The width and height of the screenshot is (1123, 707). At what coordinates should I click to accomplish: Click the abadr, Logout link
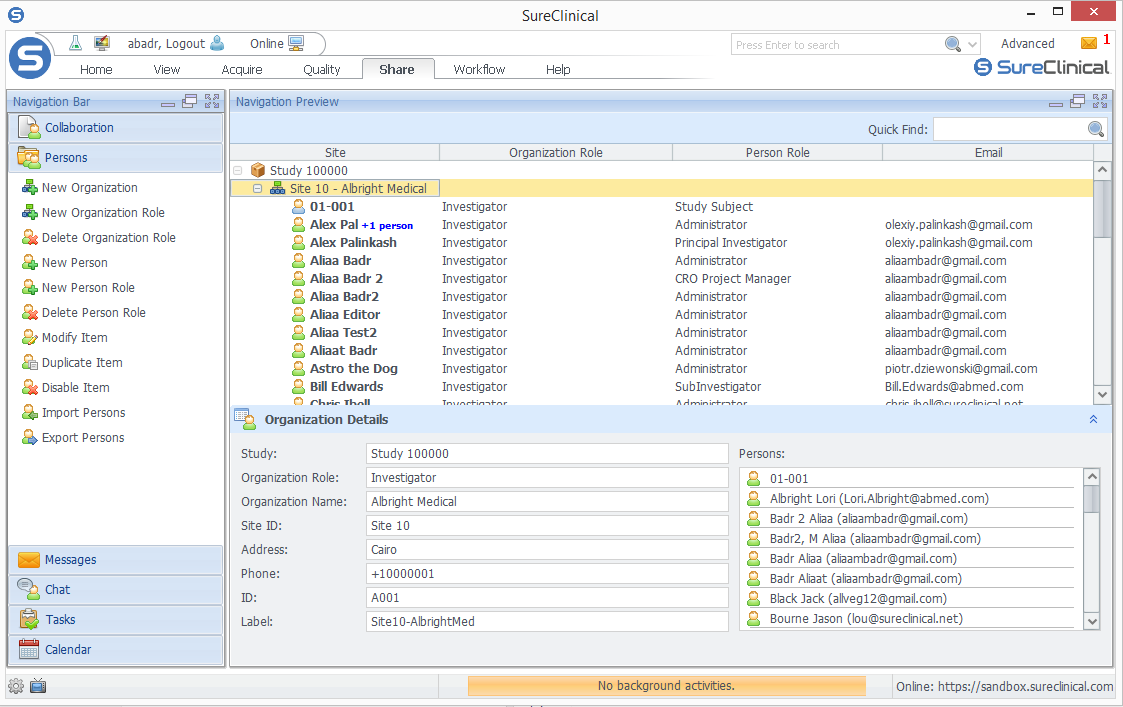click(166, 44)
